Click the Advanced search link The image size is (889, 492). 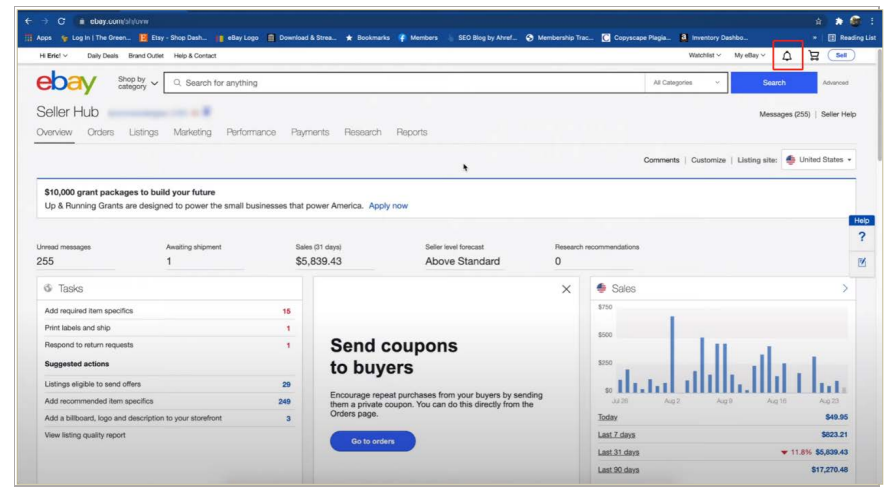(x=836, y=83)
